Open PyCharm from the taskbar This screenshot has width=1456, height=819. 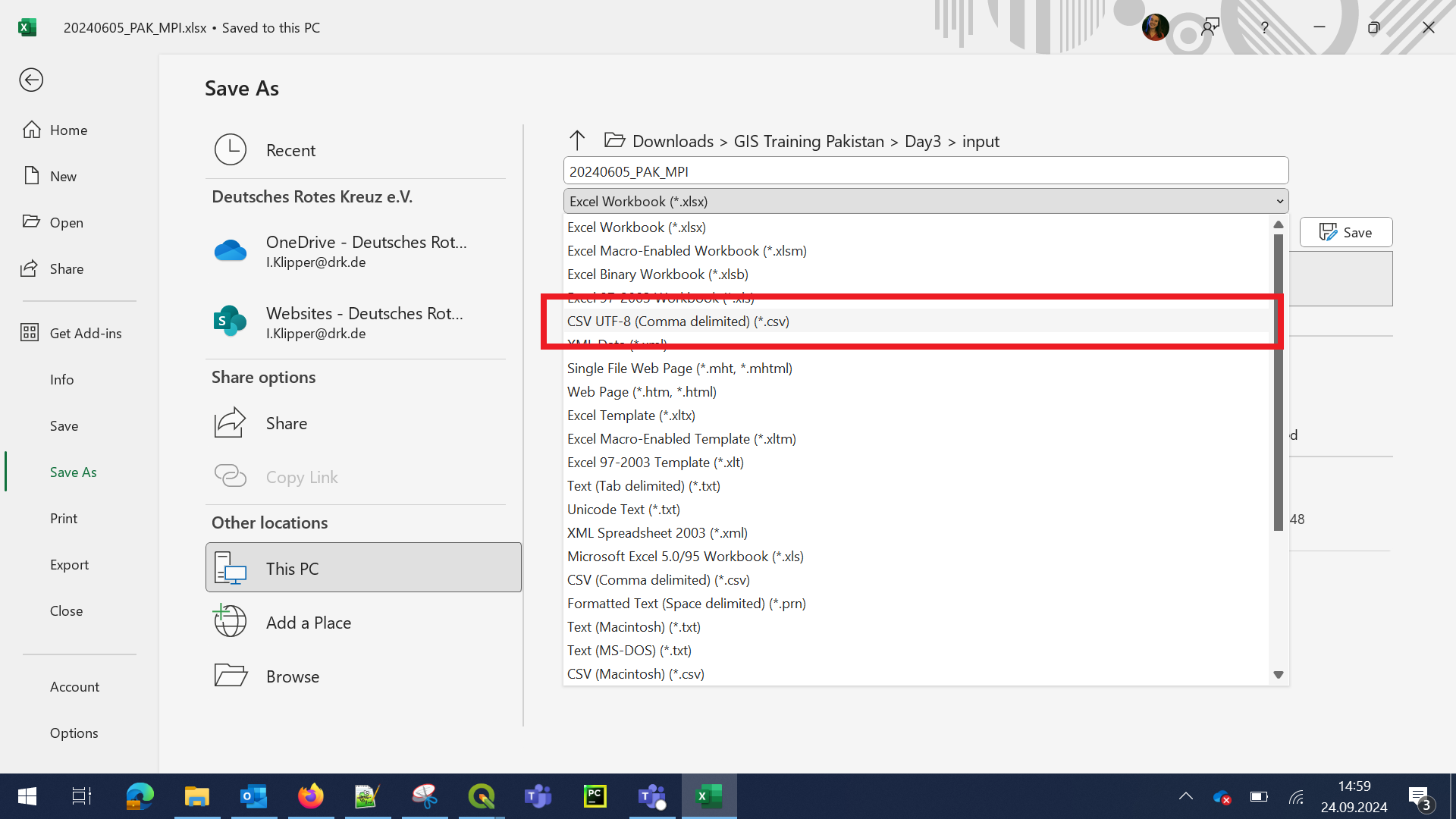tap(595, 796)
